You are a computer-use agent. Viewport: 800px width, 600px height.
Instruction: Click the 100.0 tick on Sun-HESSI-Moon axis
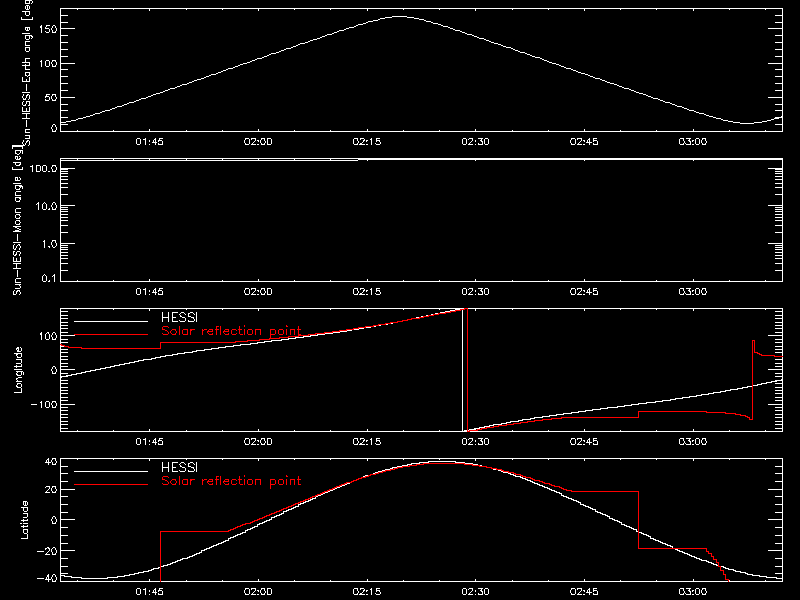43,168
